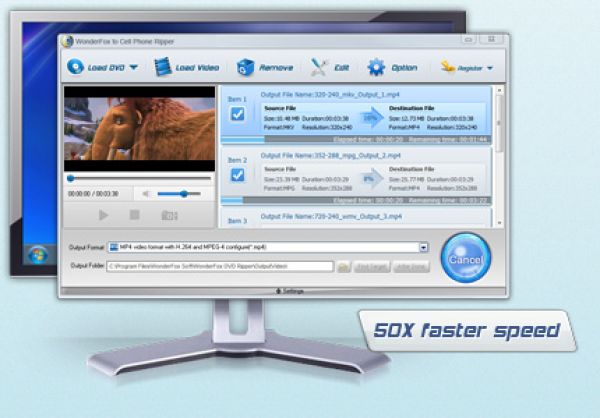Click the After Done button

(x=411, y=267)
